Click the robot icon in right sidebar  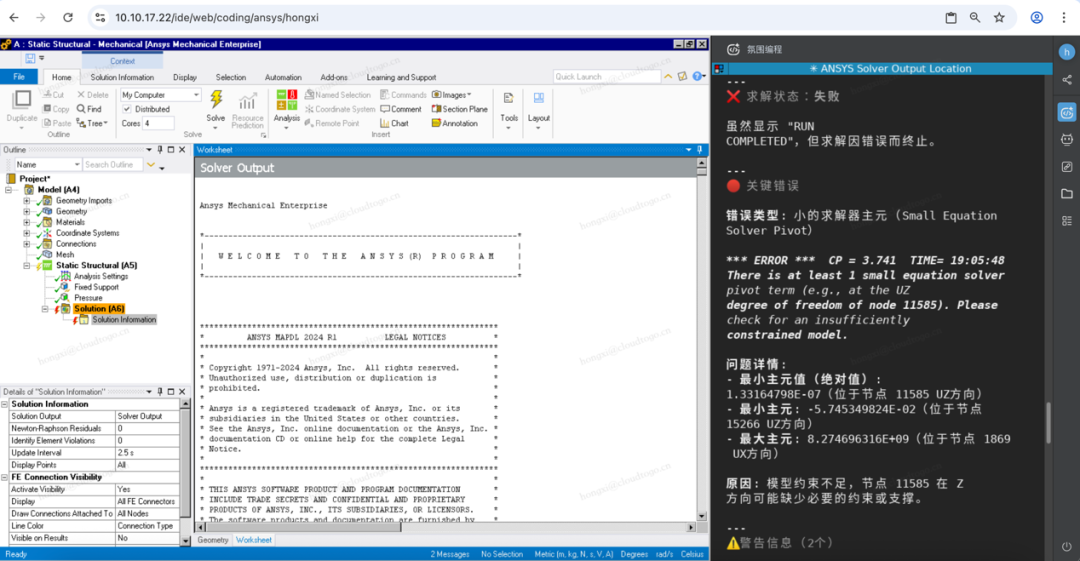pos(1067,139)
